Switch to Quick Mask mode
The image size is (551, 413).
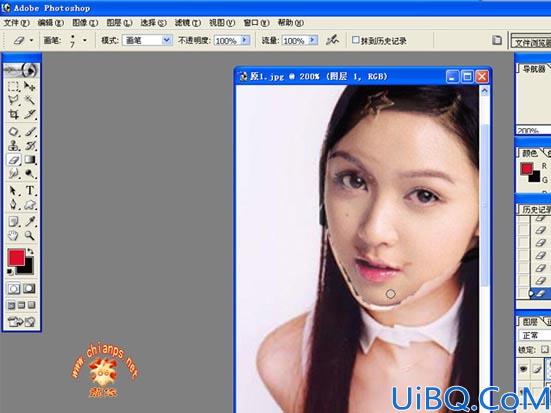click(30, 289)
